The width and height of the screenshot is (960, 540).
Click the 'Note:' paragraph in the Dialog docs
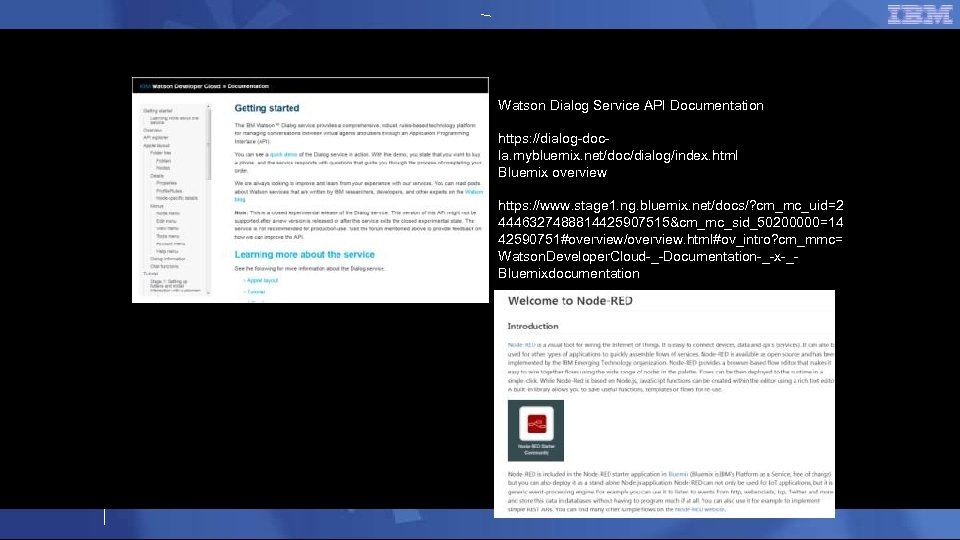358,225
